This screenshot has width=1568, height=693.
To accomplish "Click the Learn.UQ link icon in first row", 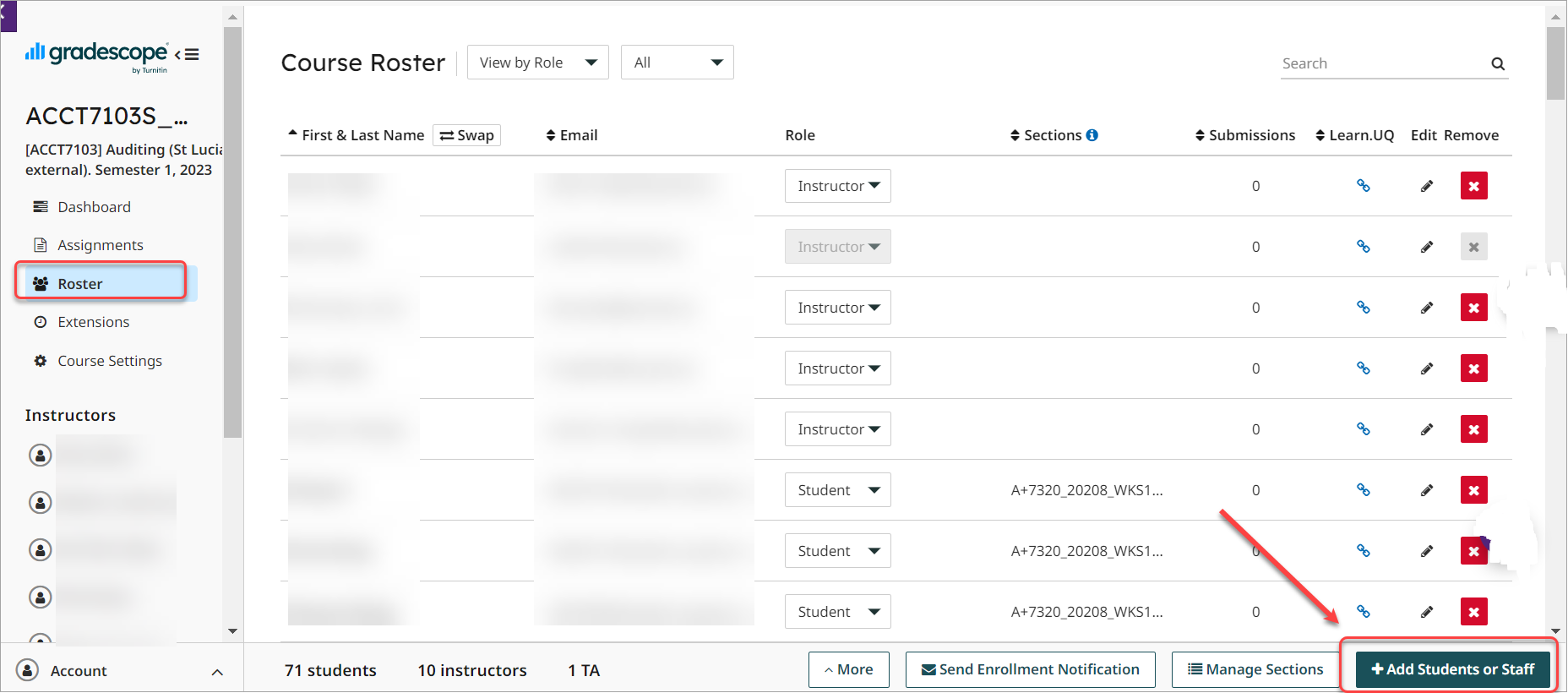I will point(1363,186).
